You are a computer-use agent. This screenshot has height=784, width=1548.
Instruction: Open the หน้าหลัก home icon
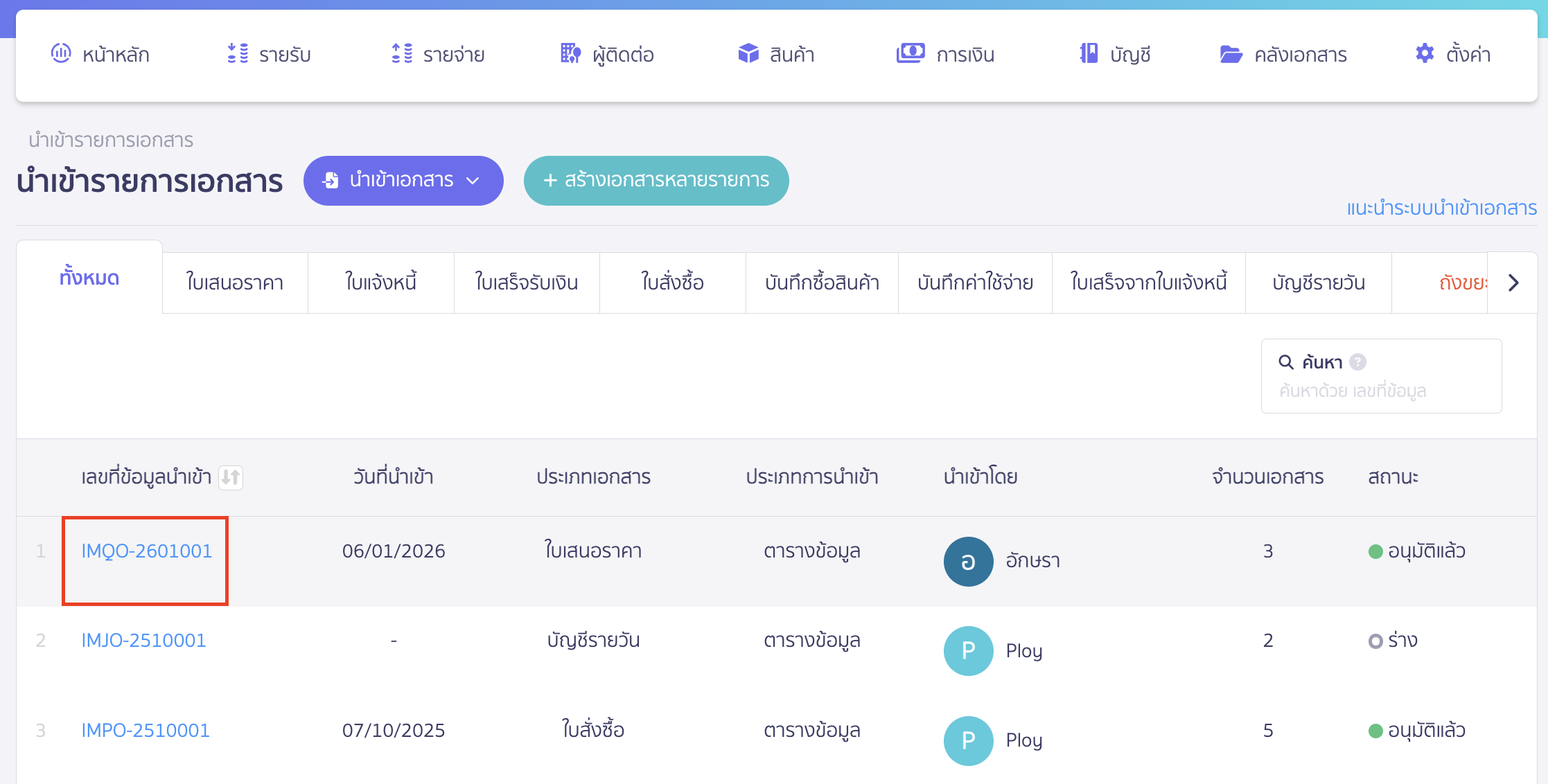tap(61, 53)
